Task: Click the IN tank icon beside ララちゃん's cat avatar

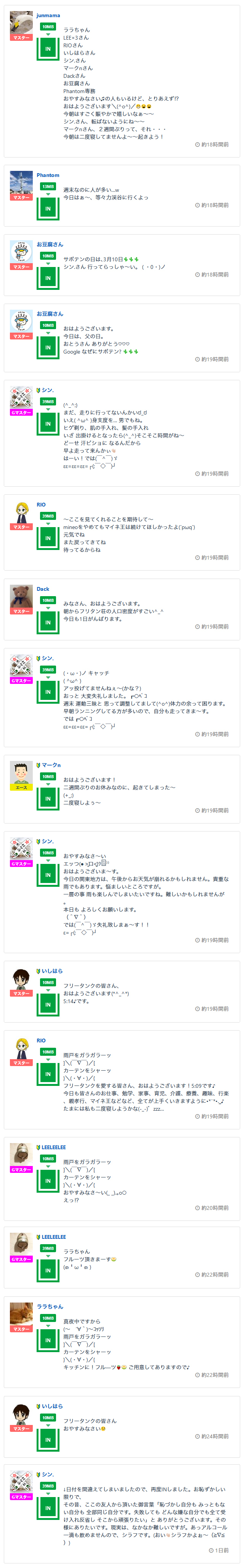Action: [x=48, y=1340]
